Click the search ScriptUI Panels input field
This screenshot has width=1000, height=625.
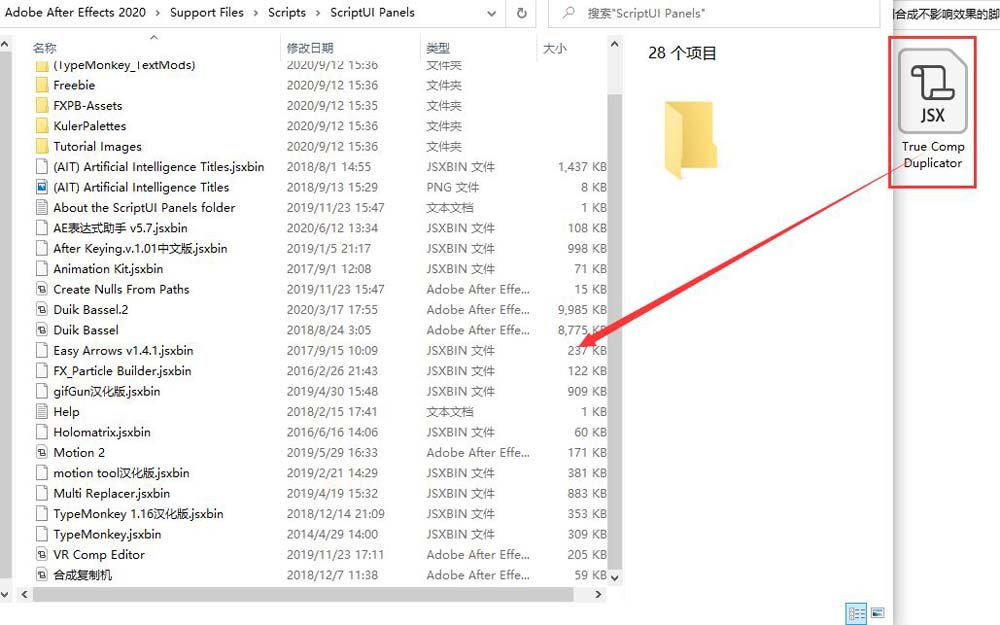[714, 13]
